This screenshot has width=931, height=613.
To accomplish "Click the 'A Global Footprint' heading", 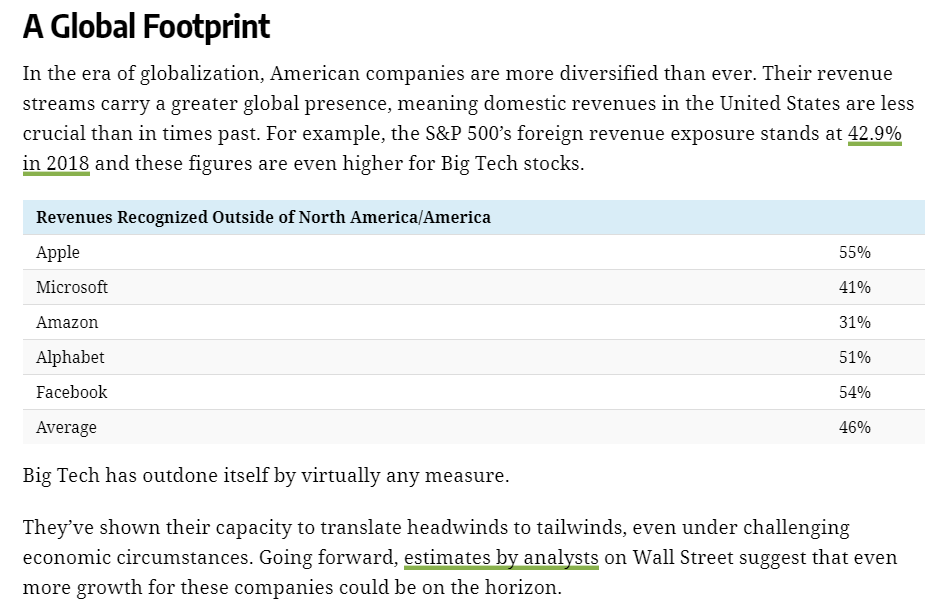I will [x=147, y=27].
